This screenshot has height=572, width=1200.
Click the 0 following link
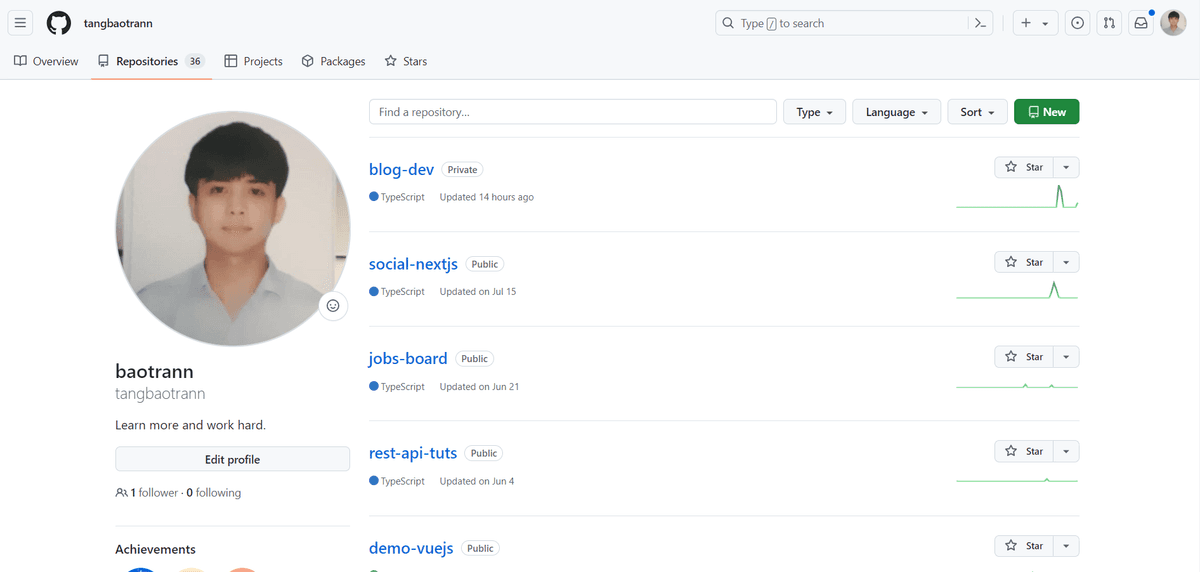pyautogui.click(x=213, y=493)
